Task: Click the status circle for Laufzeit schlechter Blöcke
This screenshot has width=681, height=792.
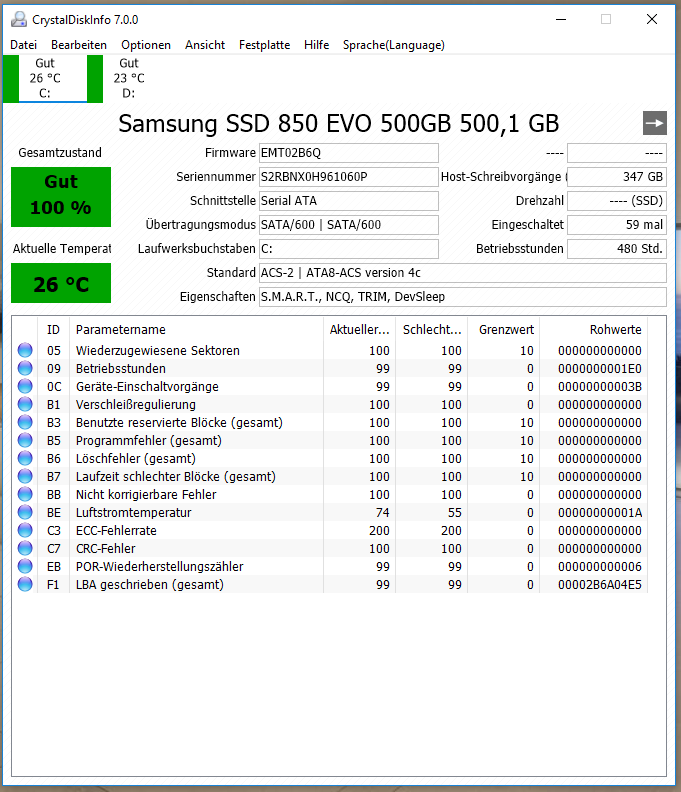Action: (x=25, y=476)
